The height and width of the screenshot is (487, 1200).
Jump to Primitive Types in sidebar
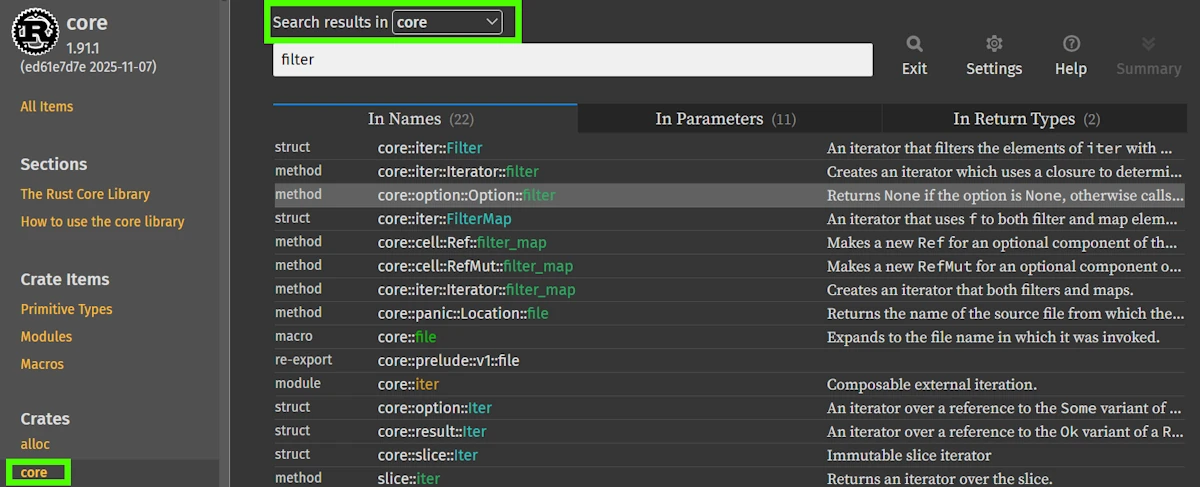[66, 309]
